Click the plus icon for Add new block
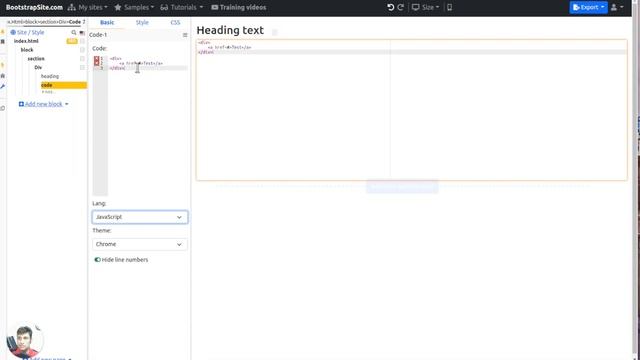Viewport: 640px width, 360px height. pyautogui.click(x=21, y=104)
